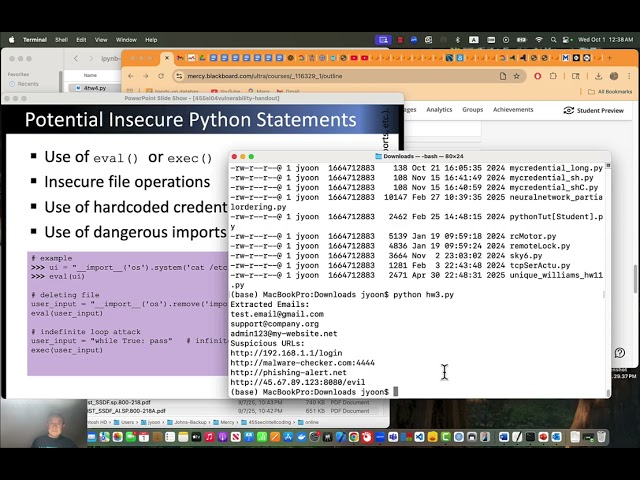Click the battery status icon
The image size is (640, 480).
click(x=522, y=40)
